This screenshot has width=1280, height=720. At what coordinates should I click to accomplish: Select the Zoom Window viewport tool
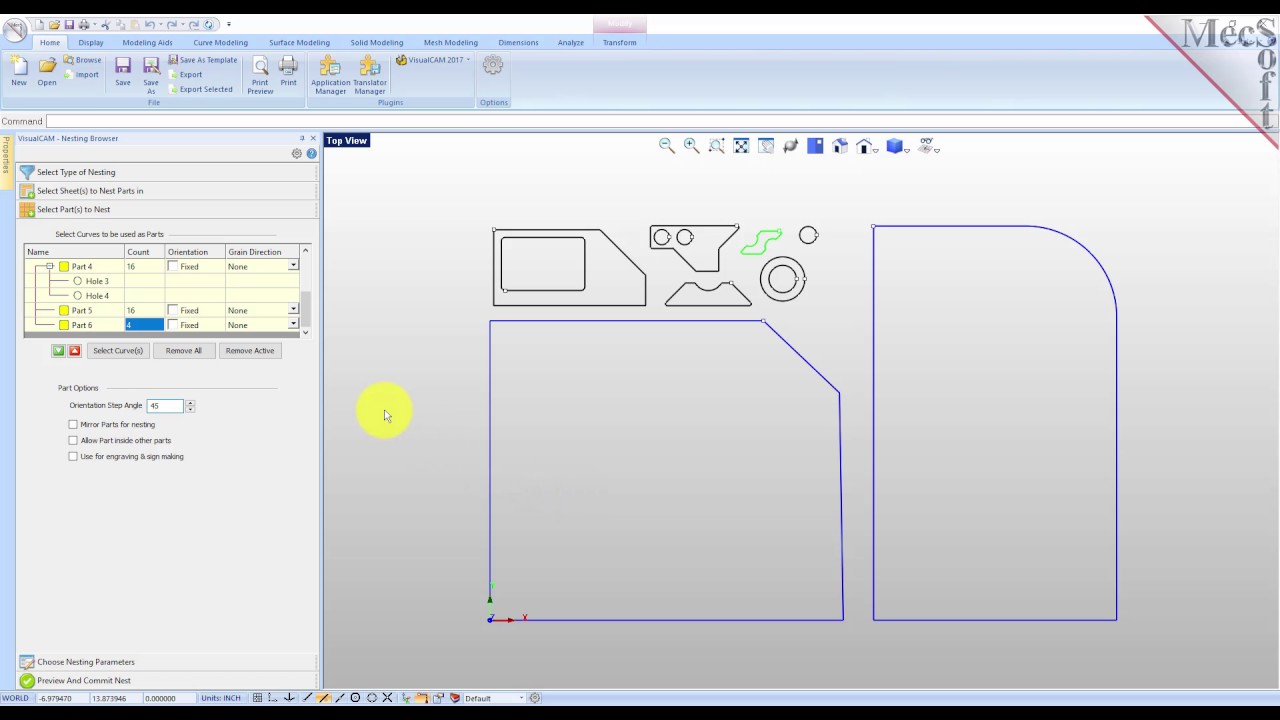[716, 146]
